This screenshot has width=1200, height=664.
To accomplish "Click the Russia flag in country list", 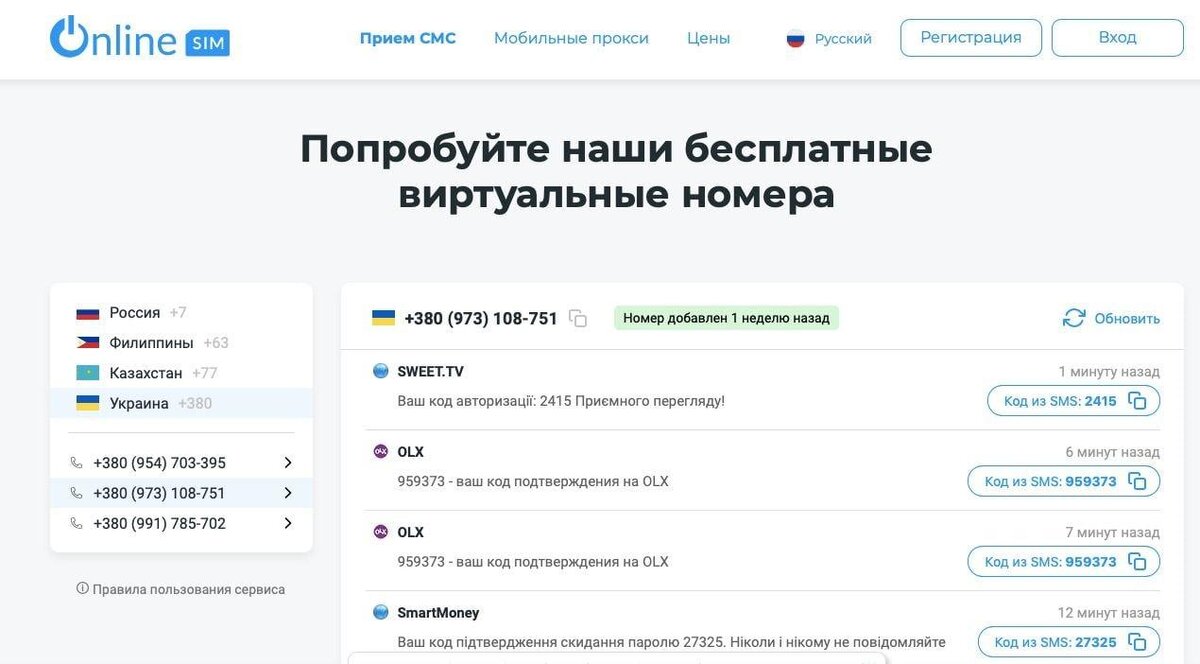I will pyautogui.click(x=88, y=312).
